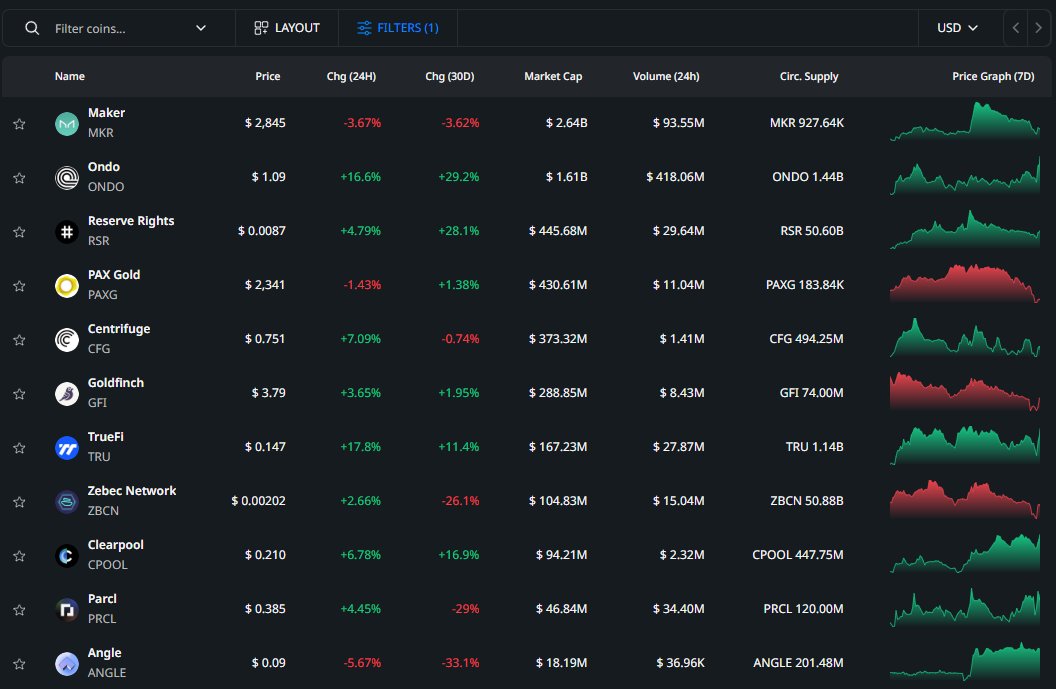Image resolution: width=1056 pixels, height=689 pixels.
Task: Open the Reserve Rights coin link
Action: pos(131,220)
